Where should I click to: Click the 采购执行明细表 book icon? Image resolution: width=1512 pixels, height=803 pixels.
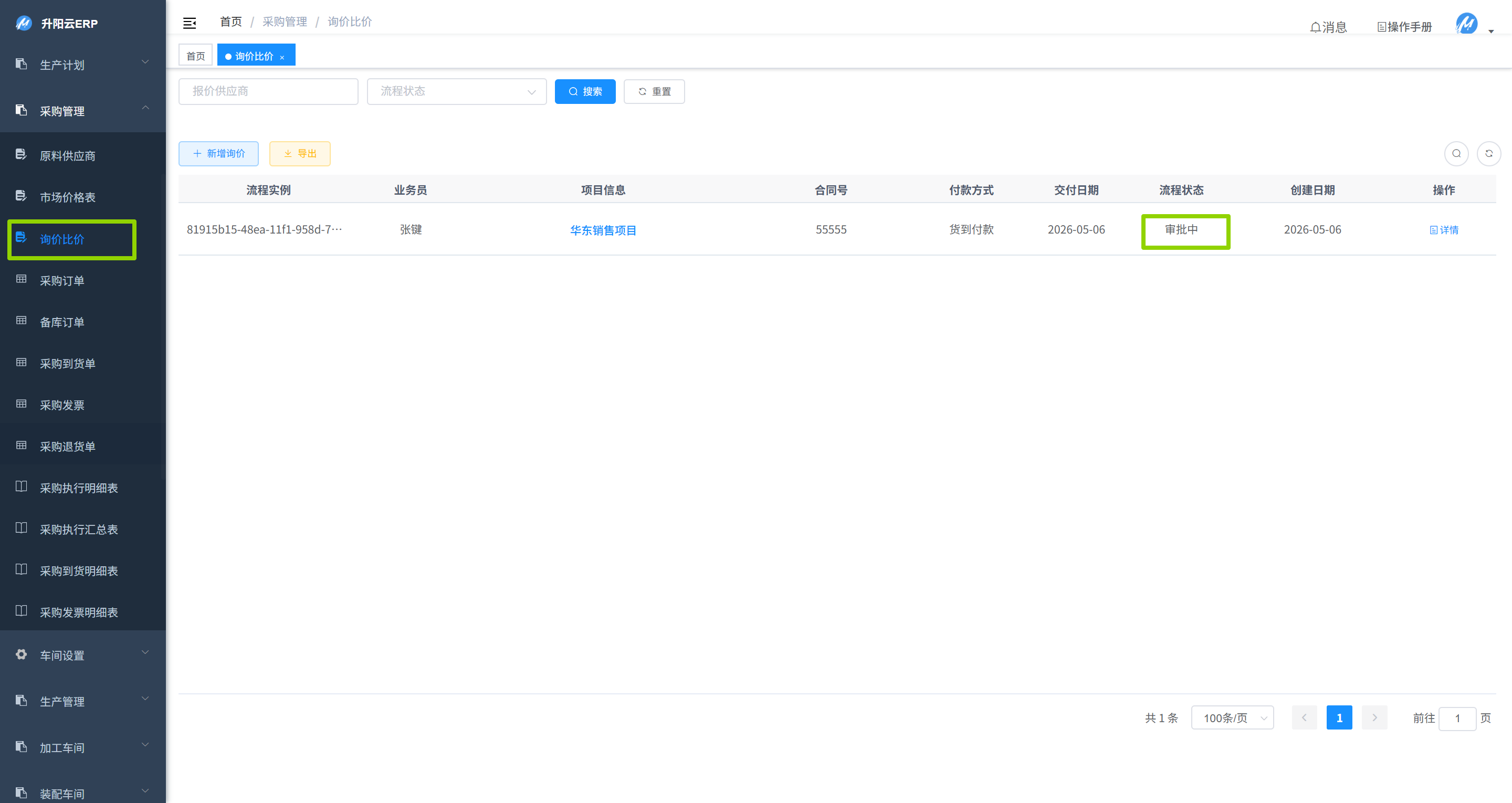(x=21, y=486)
